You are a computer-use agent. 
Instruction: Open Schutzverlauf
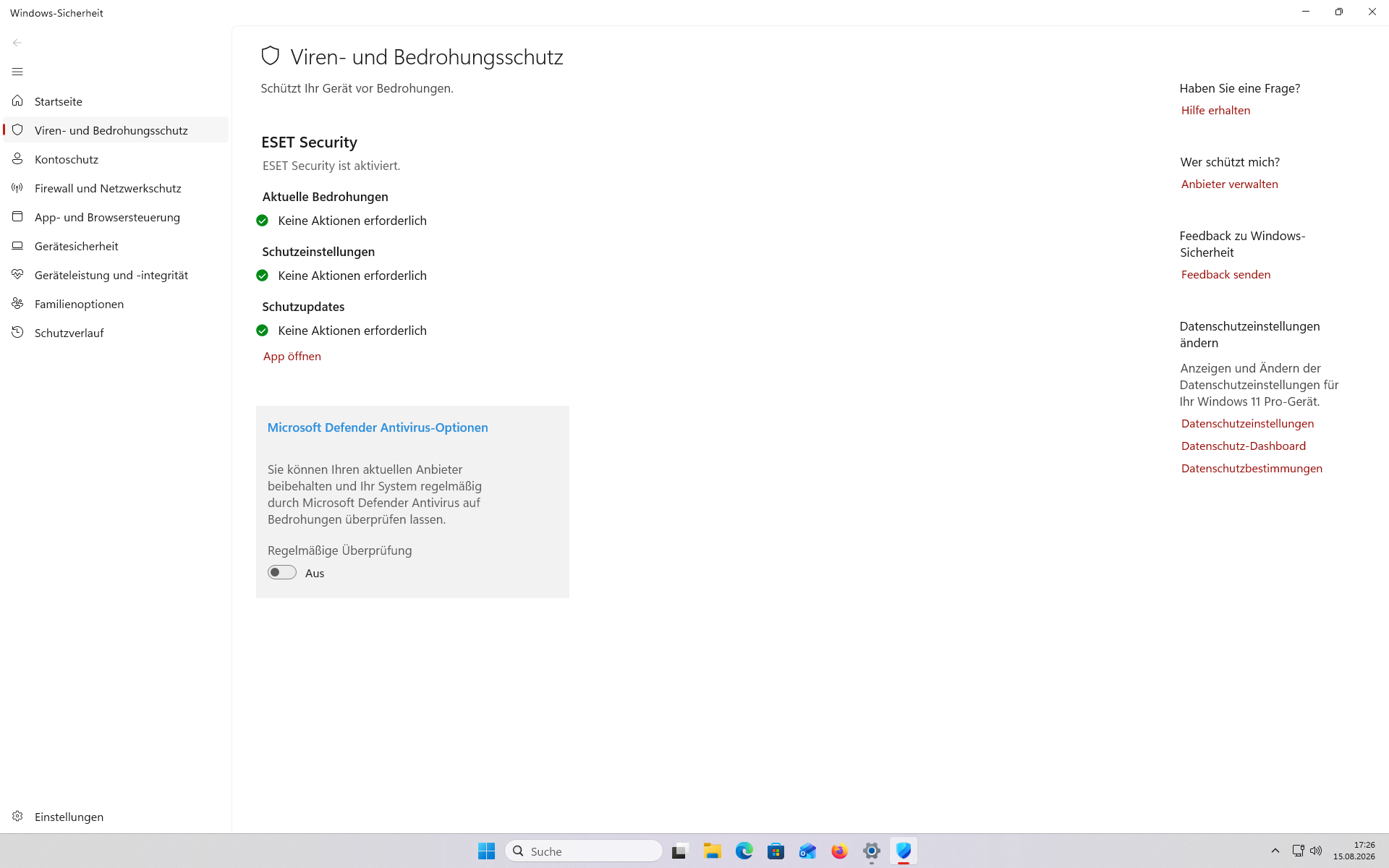[x=116, y=333]
